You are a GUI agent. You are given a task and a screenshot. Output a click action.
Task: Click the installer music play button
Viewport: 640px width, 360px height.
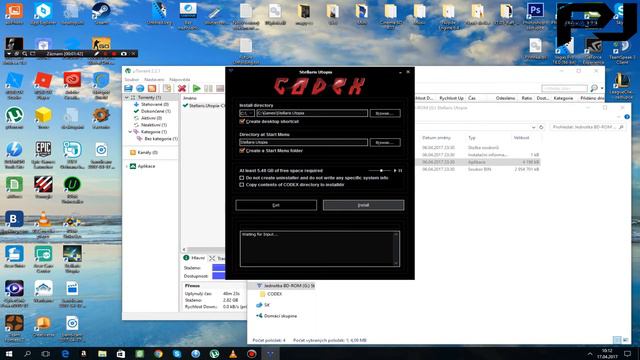click(395, 171)
